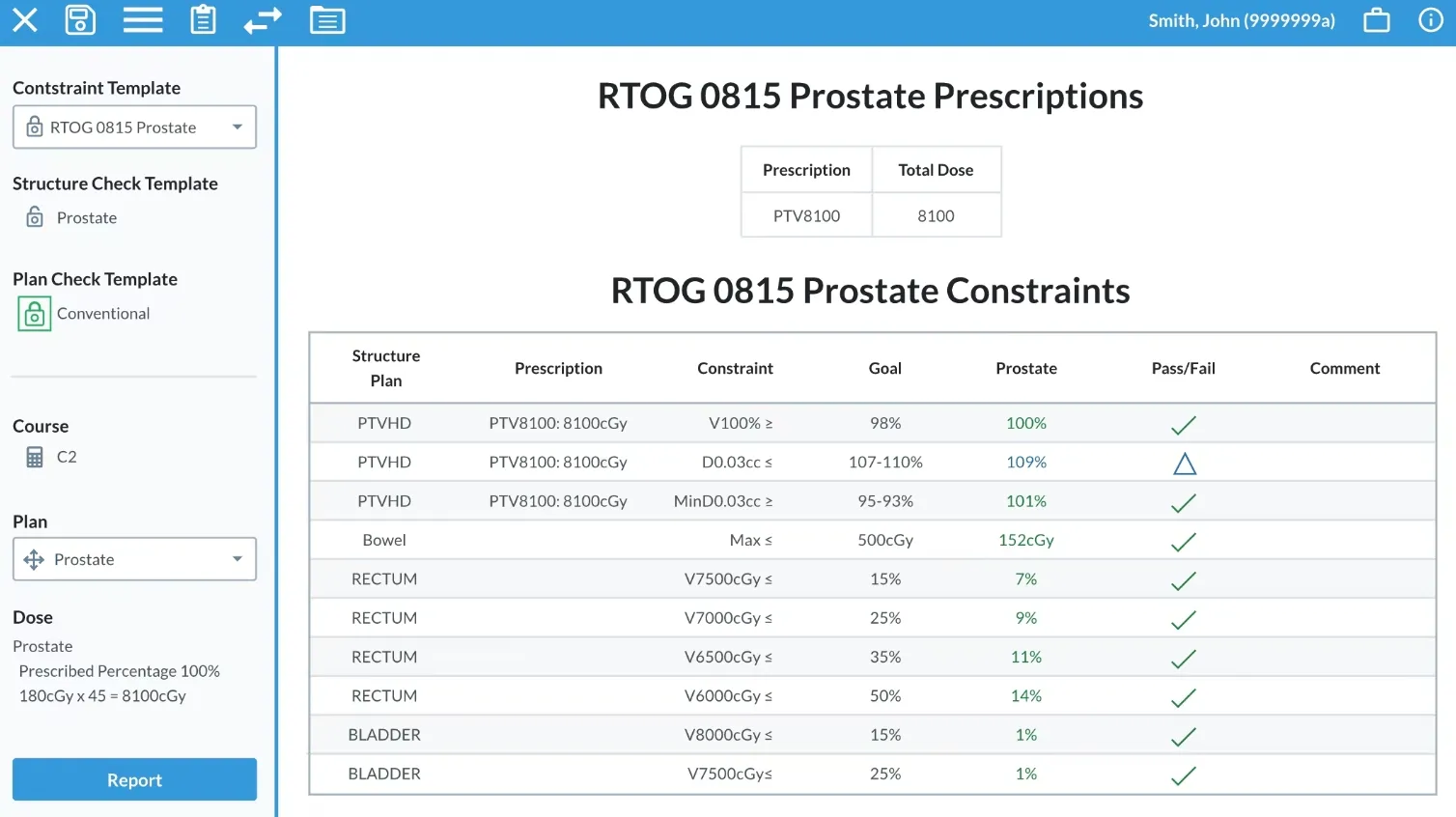Click the warning triangle for D0.03cc constraint
Viewport: 1456px width, 817px height.
coord(1184,463)
